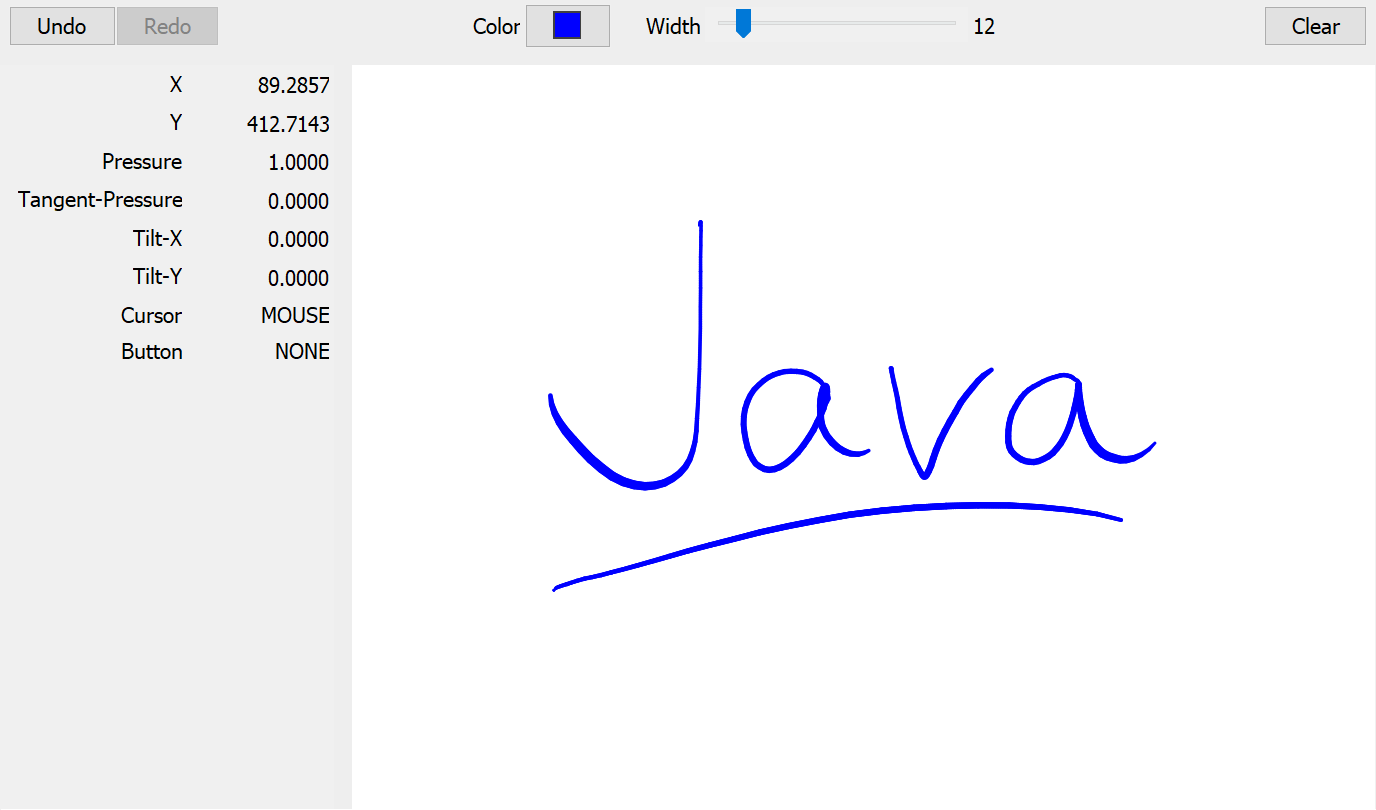Screen dimensions: 1376x810
Task: Clear the drawing canvas
Action: coord(1315,26)
